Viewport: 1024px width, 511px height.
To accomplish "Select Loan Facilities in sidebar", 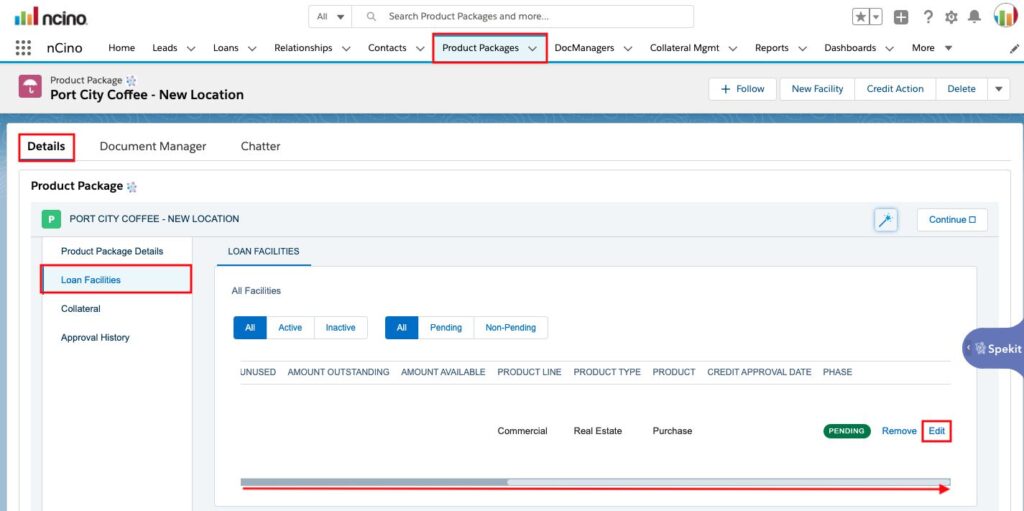I will pyautogui.click(x=116, y=280).
